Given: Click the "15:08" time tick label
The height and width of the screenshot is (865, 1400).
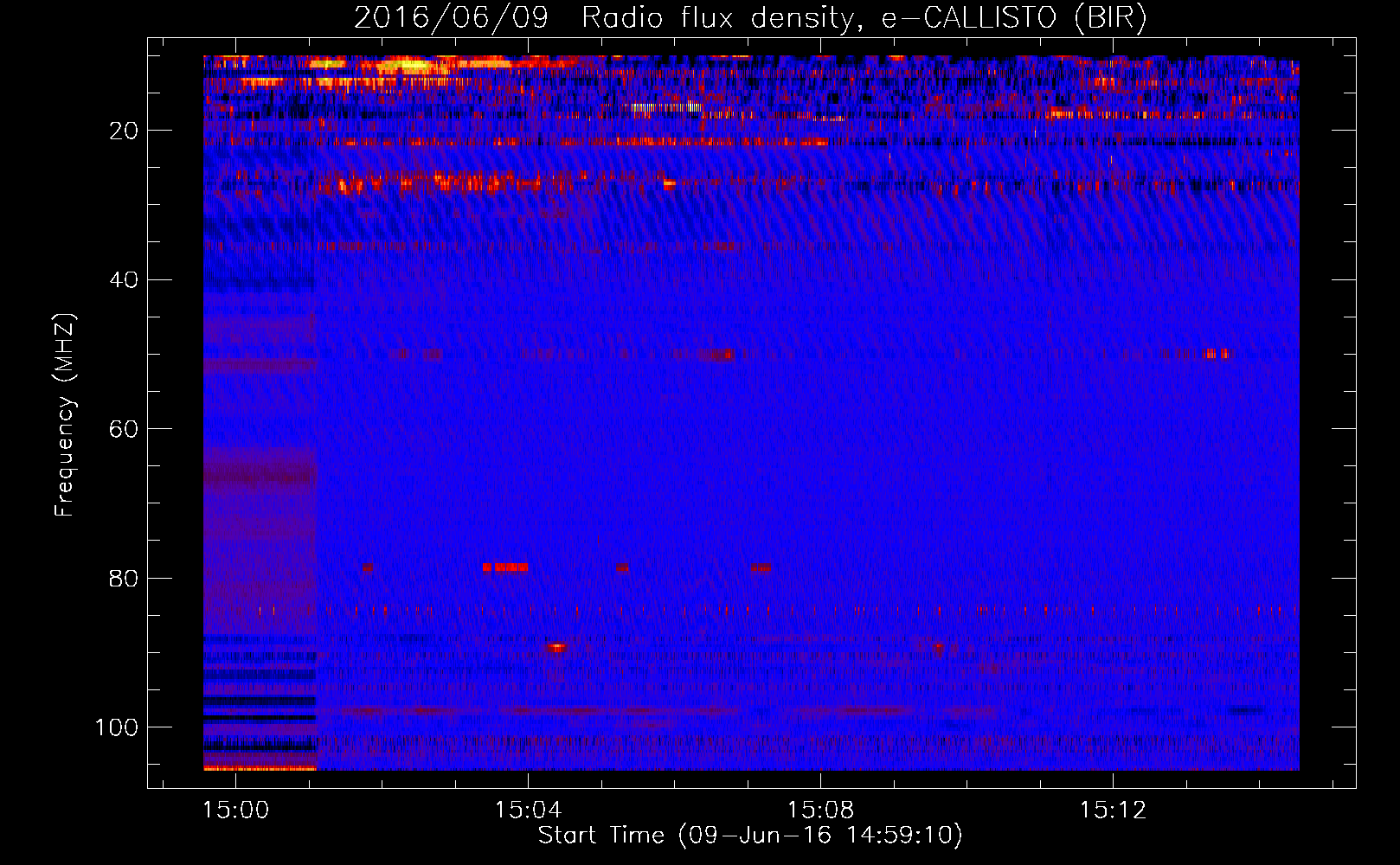Looking at the screenshot, I should pyautogui.click(x=820, y=811).
